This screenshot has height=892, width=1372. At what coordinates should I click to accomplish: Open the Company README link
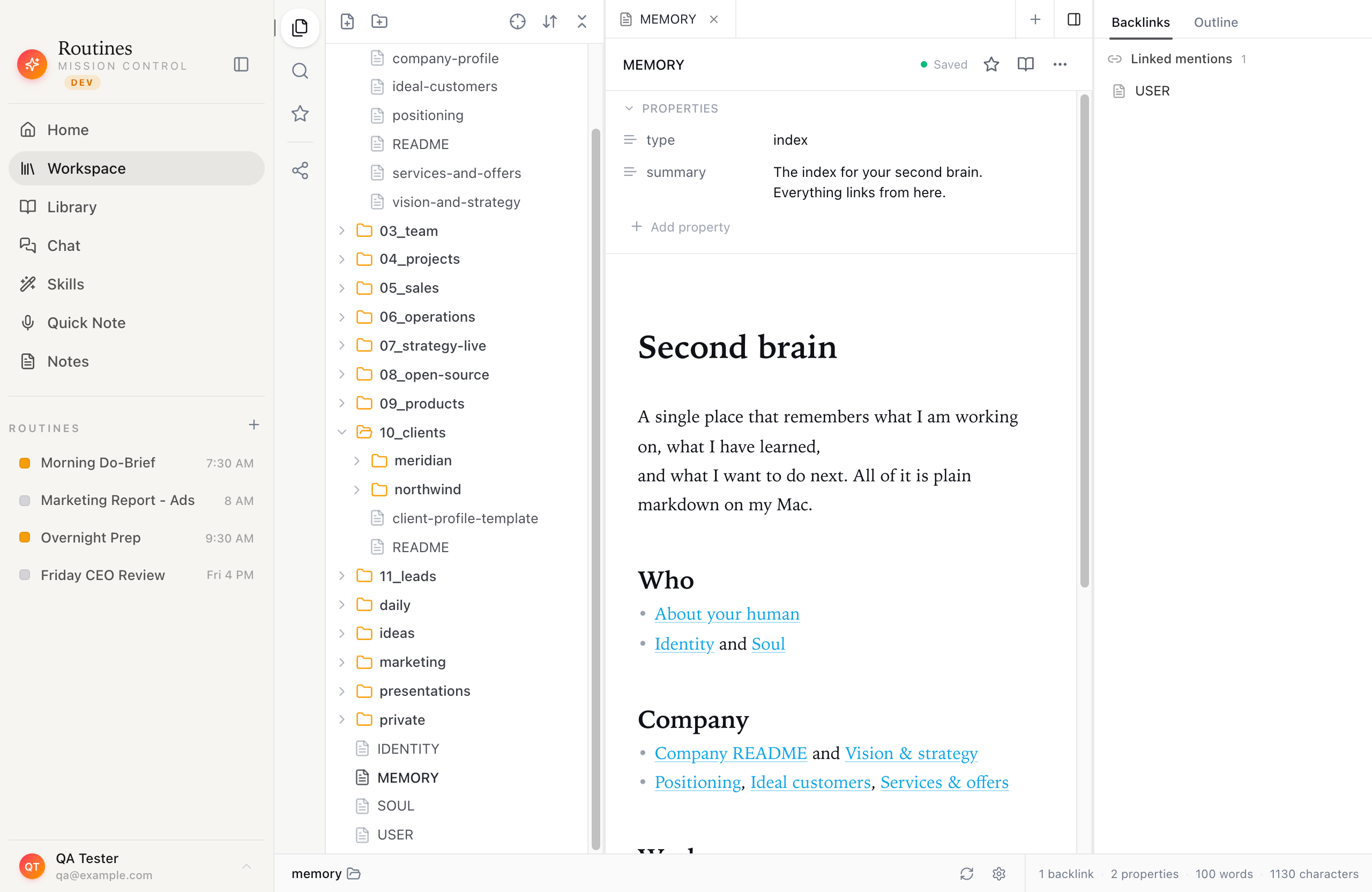point(730,753)
